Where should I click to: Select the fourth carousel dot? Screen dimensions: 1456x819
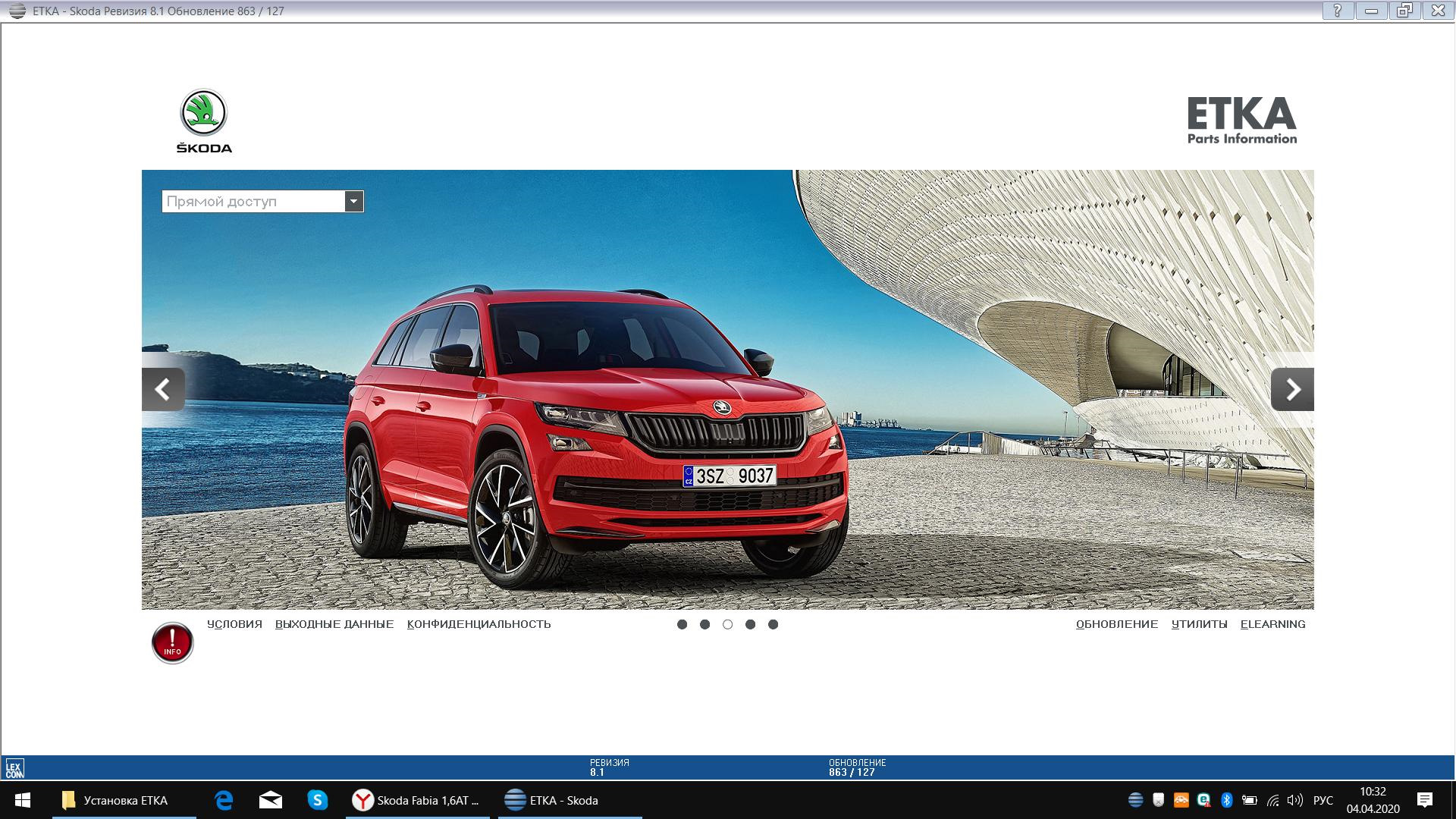750,624
